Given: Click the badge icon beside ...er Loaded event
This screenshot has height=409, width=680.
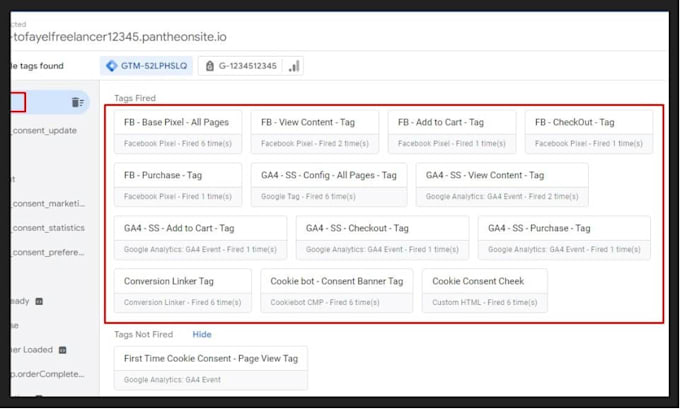Looking at the screenshot, I should 62,350.
